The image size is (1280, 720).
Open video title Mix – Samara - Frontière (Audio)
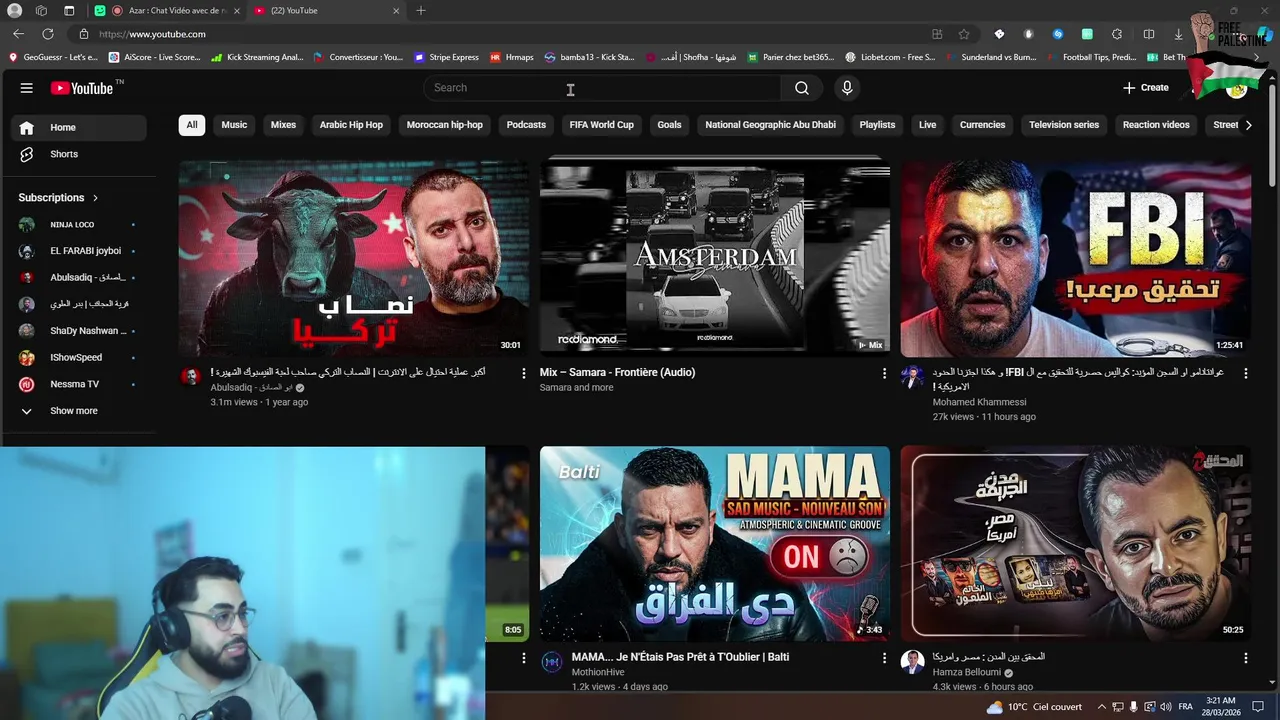[x=617, y=372]
